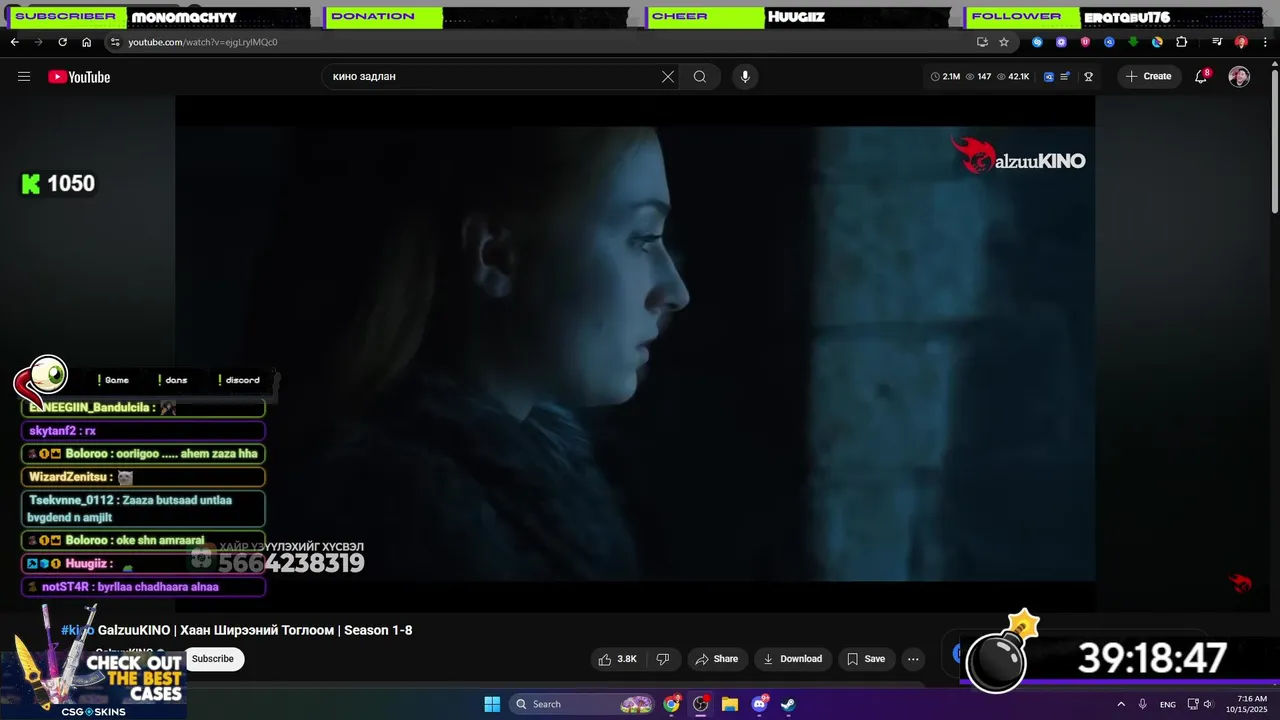Click the blue extension icon in the stats bar

pos(1049,77)
